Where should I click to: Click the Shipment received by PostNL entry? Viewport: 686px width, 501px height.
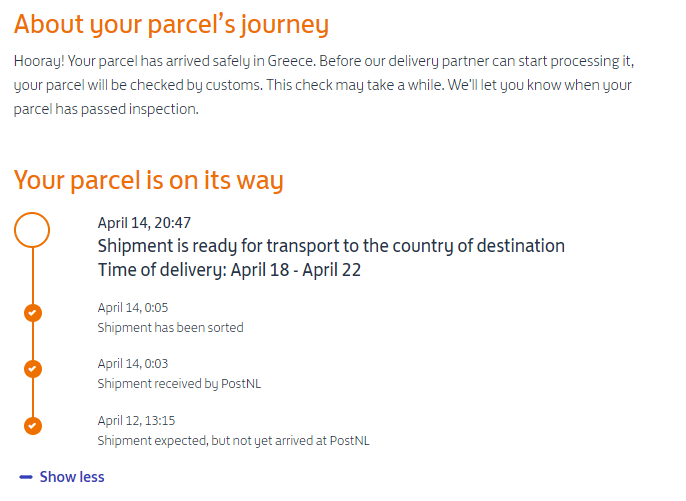179,384
